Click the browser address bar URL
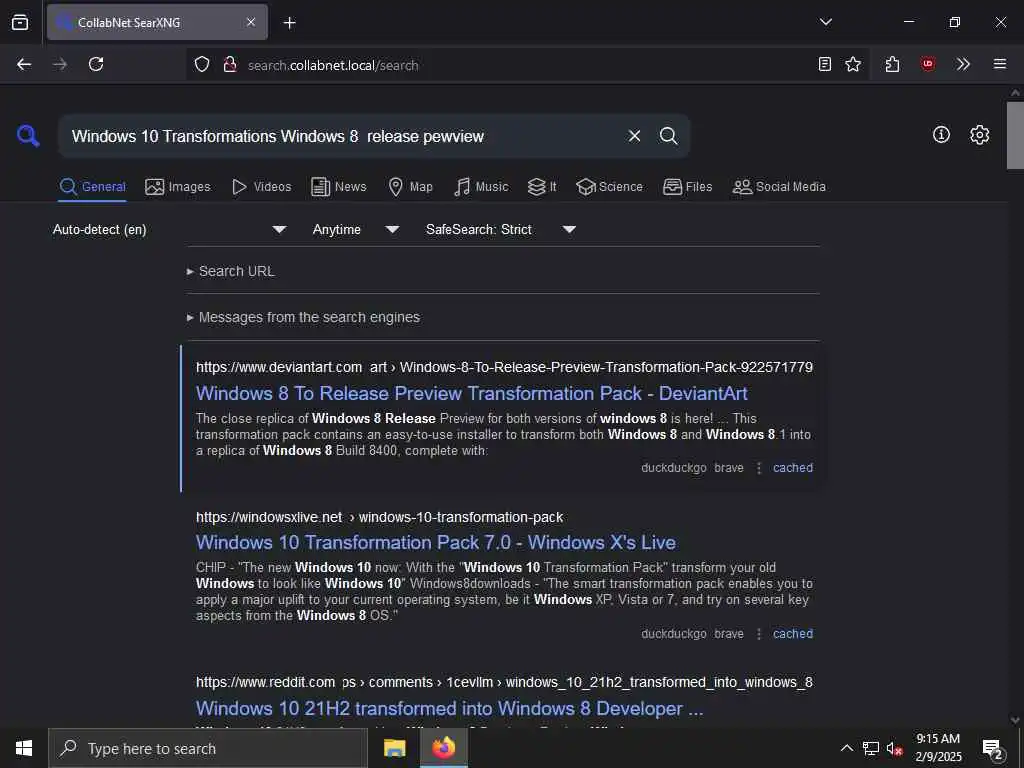The width and height of the screenshot is (1024, 768). coord(333,65)
